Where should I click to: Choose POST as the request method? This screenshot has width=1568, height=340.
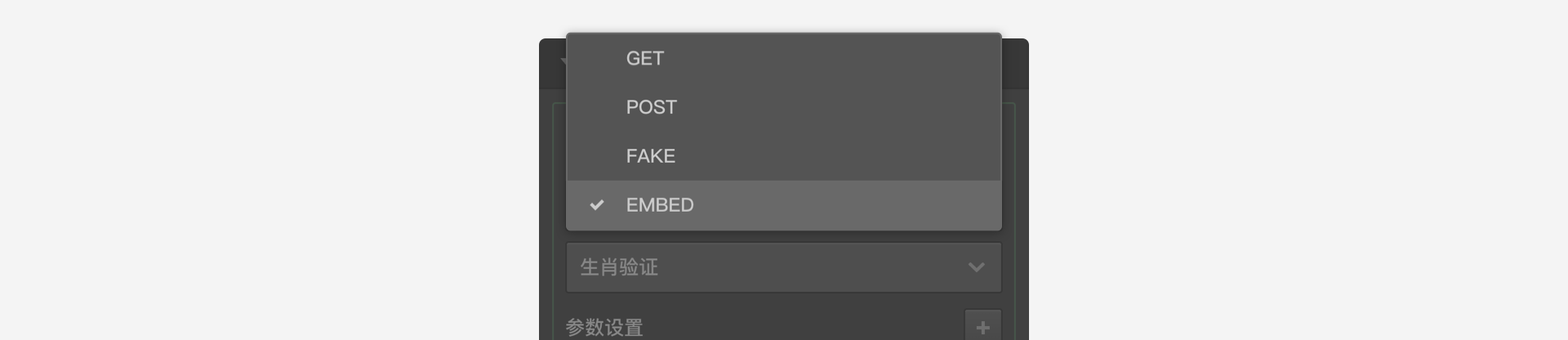(783, 107)
